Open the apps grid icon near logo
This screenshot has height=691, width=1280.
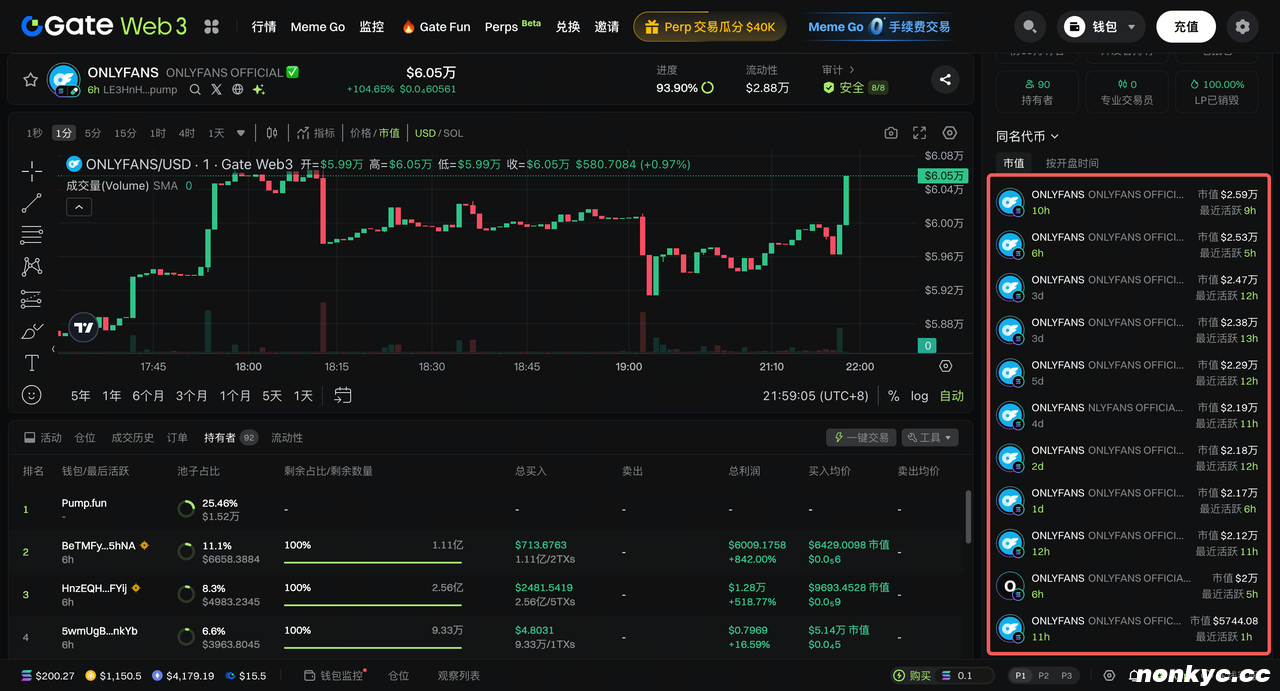click(212, 27)
